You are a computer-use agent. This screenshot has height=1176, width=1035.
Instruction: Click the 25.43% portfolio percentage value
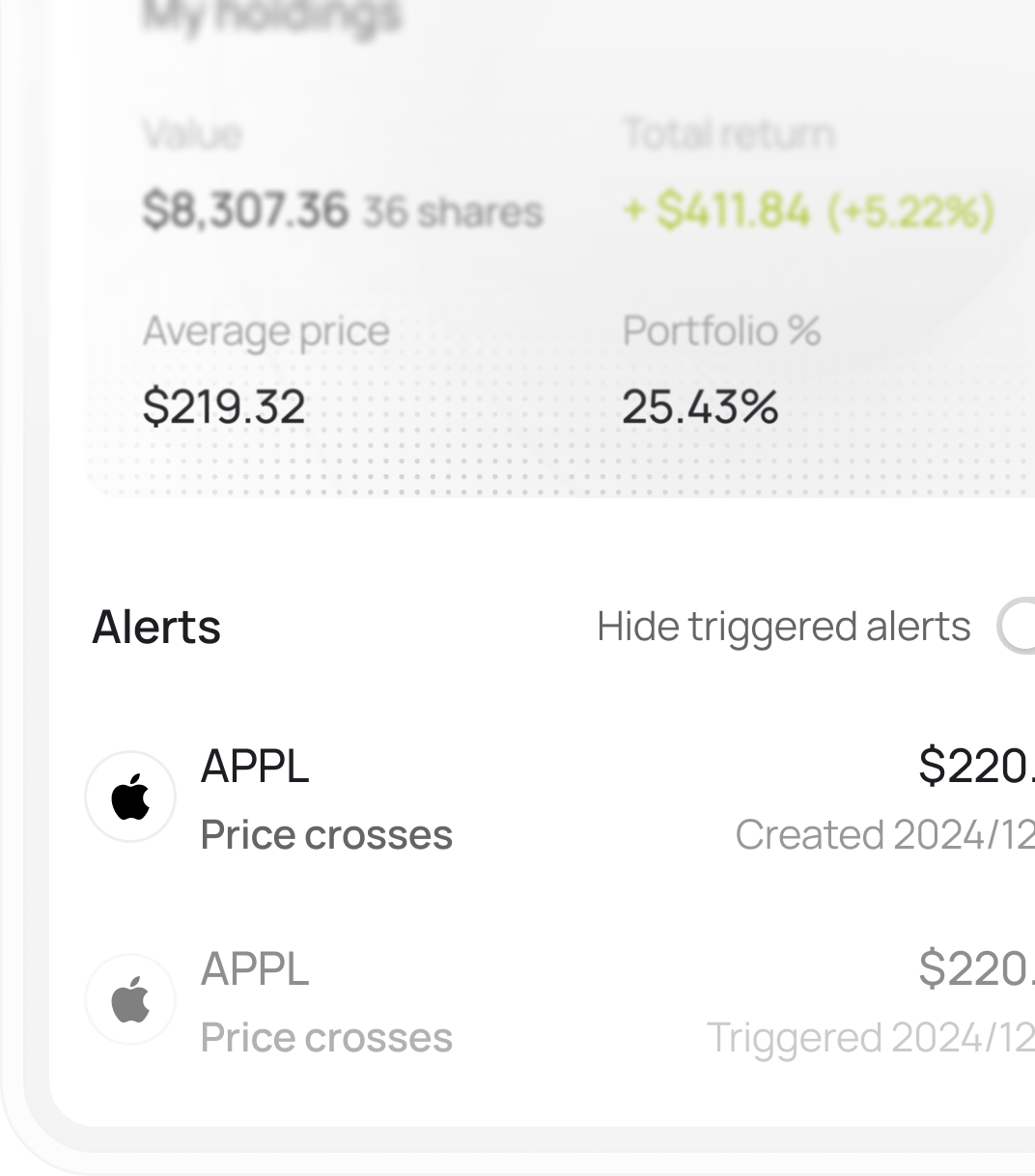(x=700, y=406)
